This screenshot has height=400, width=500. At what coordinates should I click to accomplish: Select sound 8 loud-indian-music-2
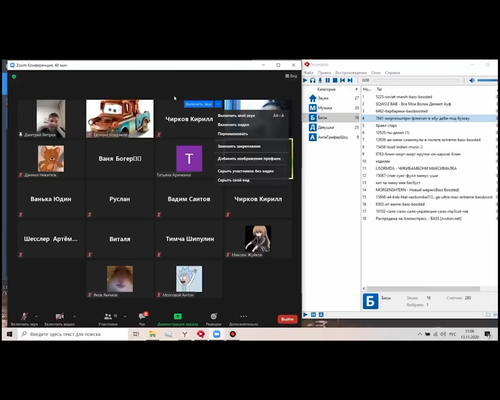coord(429,147)
